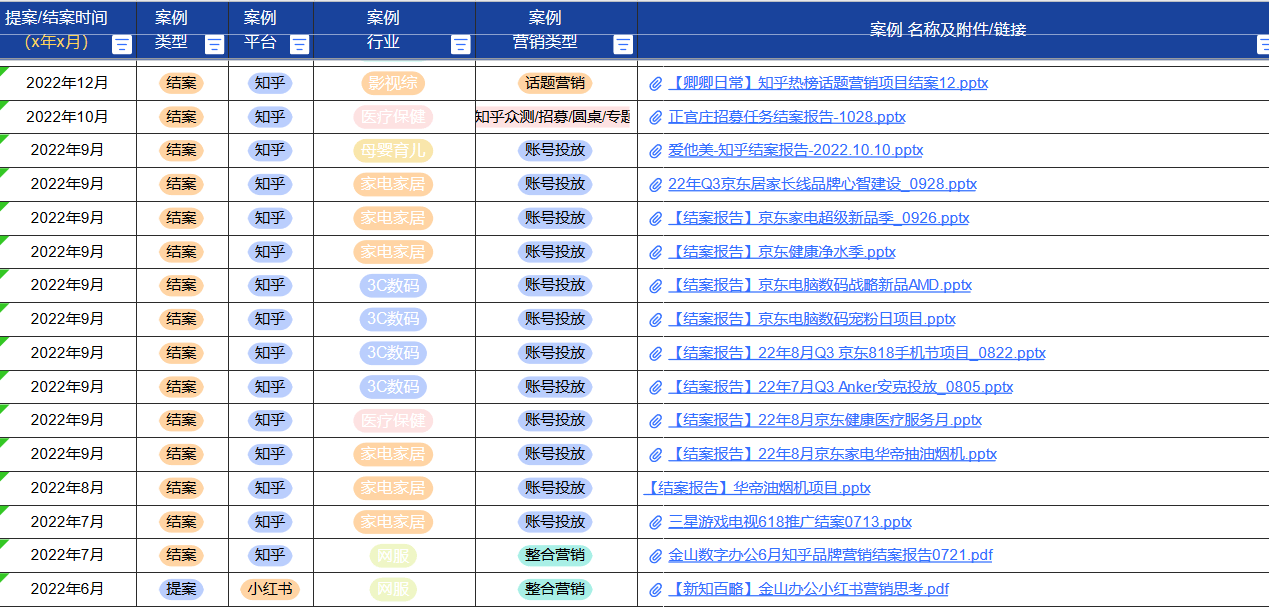Click the paperclip icon for 爱他美知乎结案报告
The width and height of the screenshot is (1269, 607).
point(654,150)
